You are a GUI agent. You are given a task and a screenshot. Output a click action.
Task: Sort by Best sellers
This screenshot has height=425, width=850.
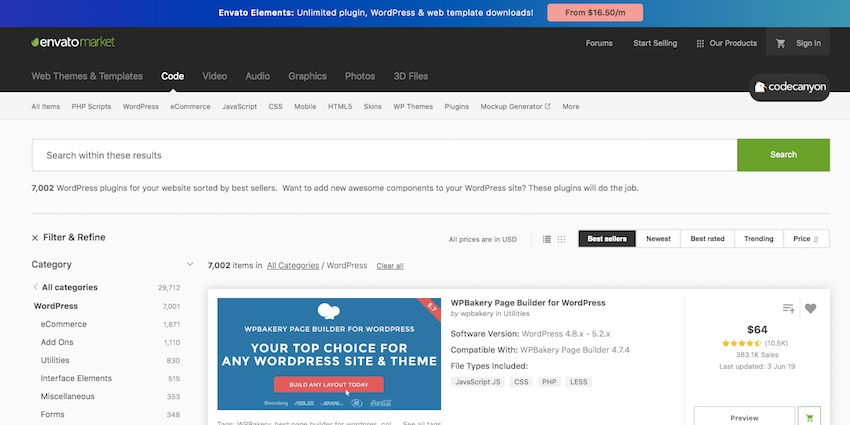click(x=607, y=239)
